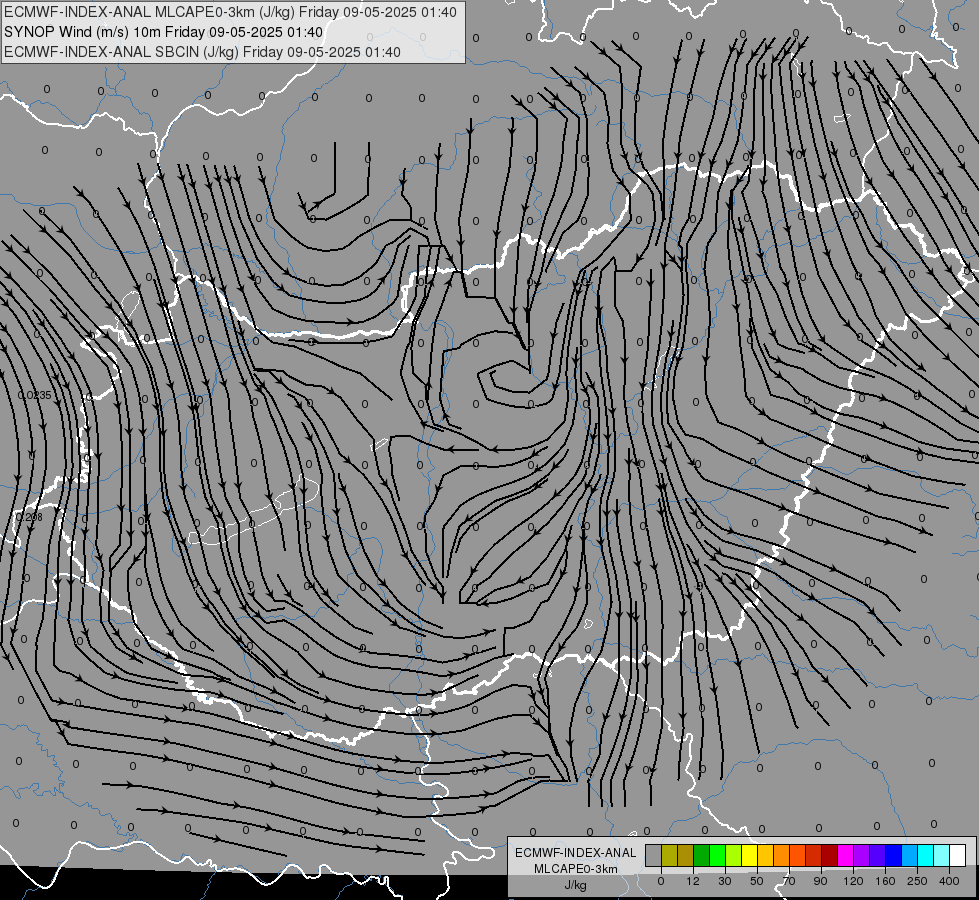
Task: Click the 0.208 value on the map
Action: pos(29,517)
